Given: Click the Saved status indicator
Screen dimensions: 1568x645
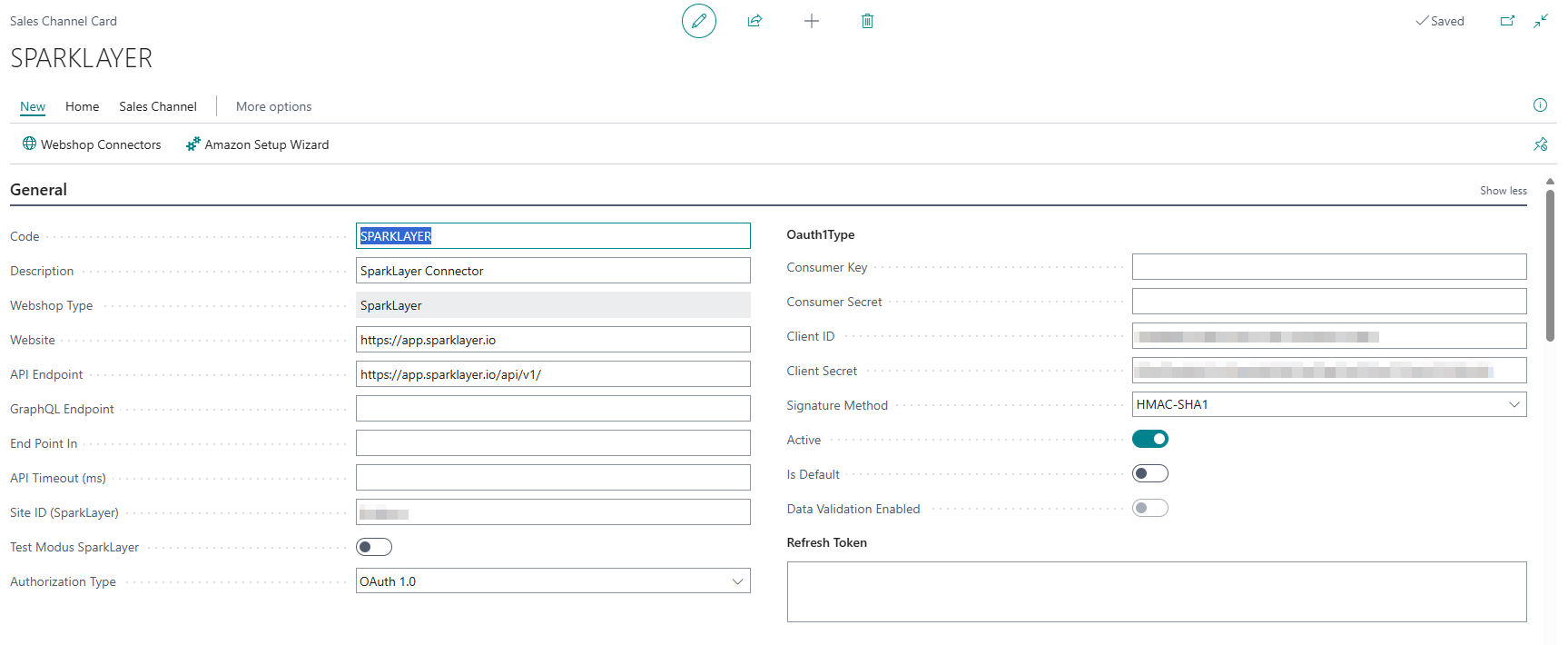Looking at the screenshot, I should click(1440, 21).
